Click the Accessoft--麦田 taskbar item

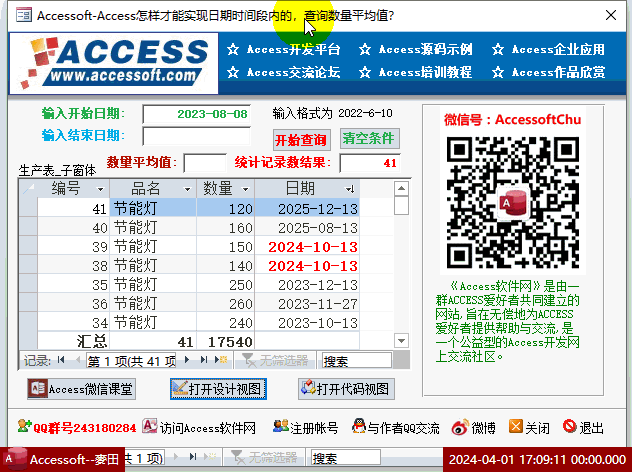(61, 460)
